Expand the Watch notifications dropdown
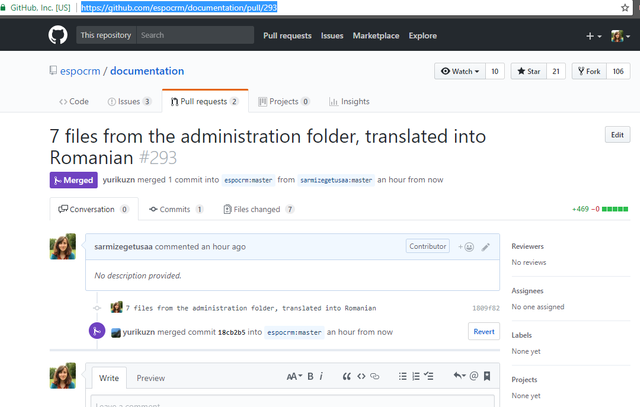 click(460, 71)
